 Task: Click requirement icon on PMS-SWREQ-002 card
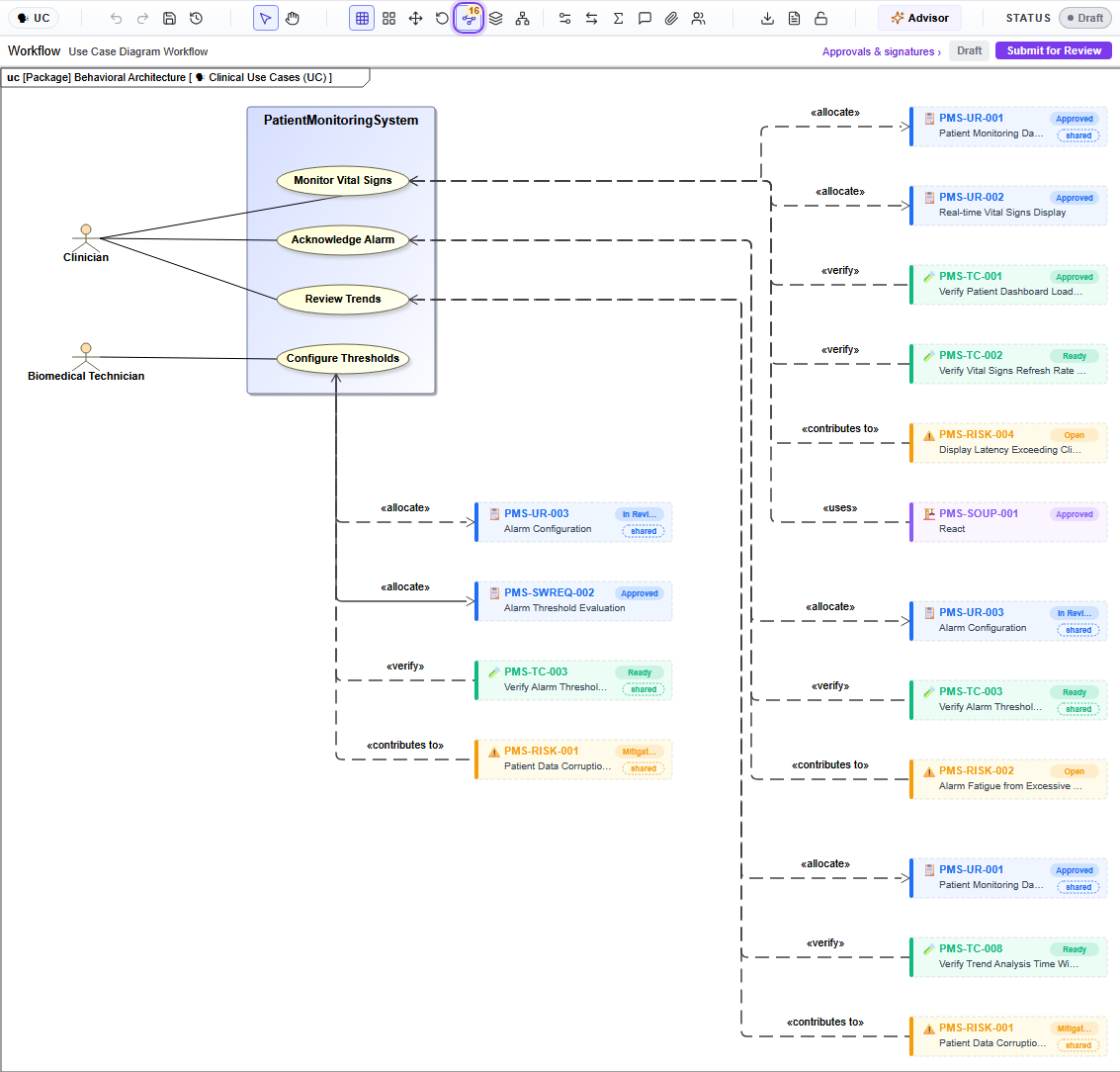494,593
